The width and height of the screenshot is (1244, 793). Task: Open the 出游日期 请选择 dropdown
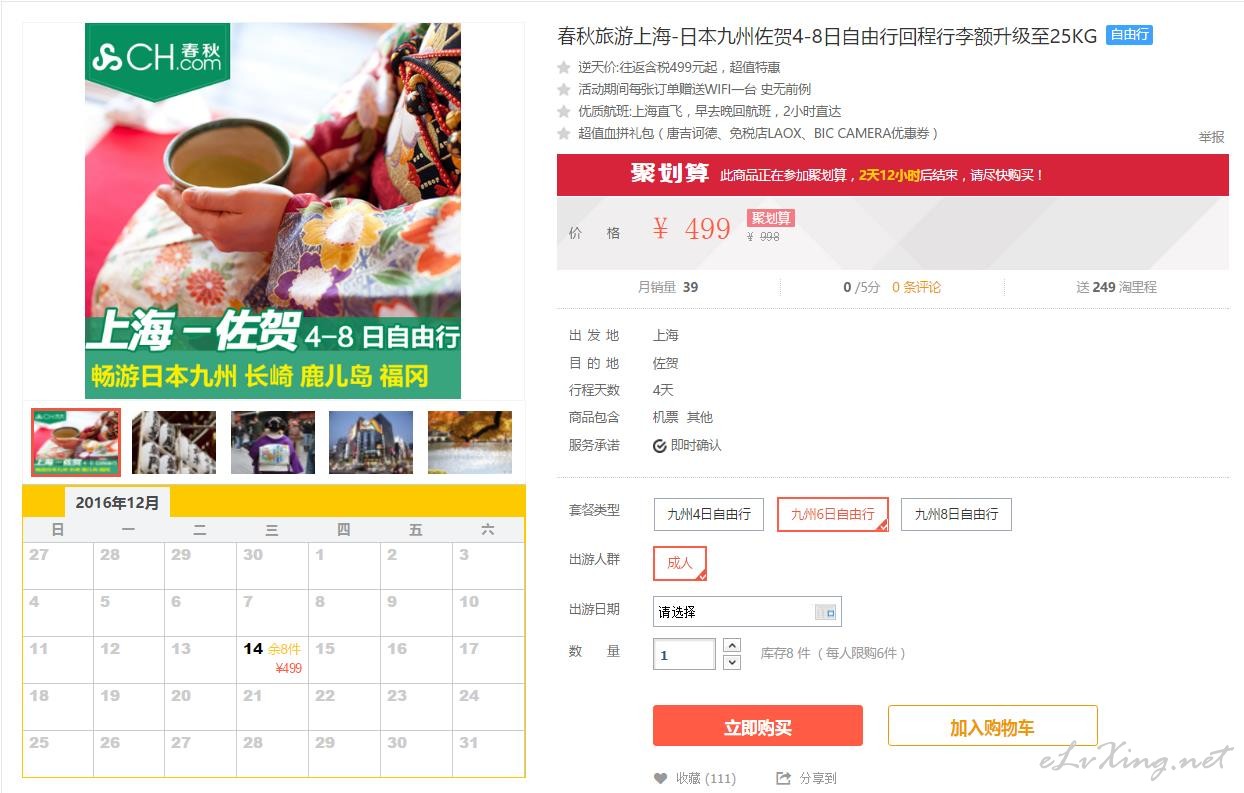pos(747,612)
